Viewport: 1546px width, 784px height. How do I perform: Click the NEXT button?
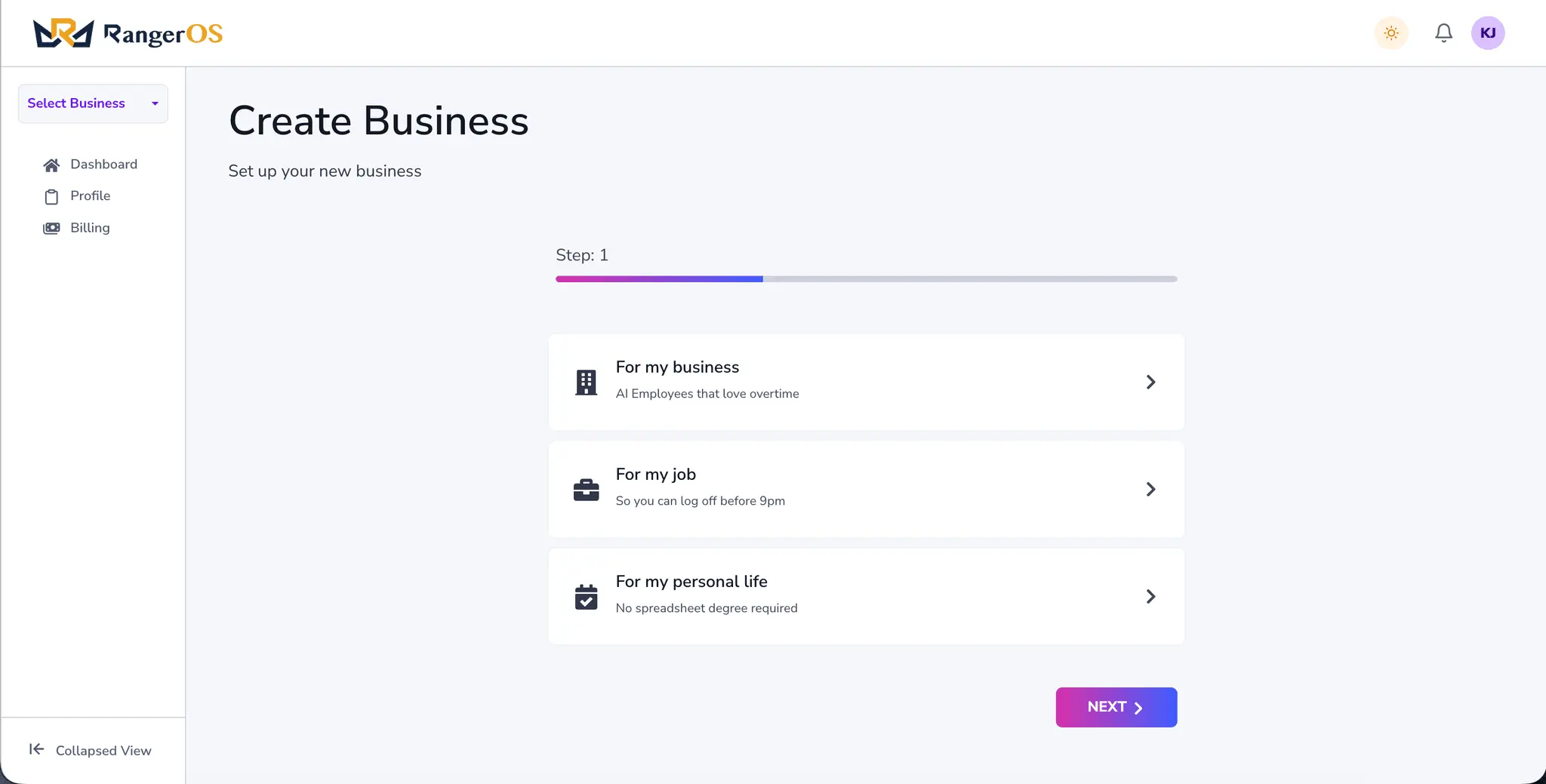tap(1116, 707)
